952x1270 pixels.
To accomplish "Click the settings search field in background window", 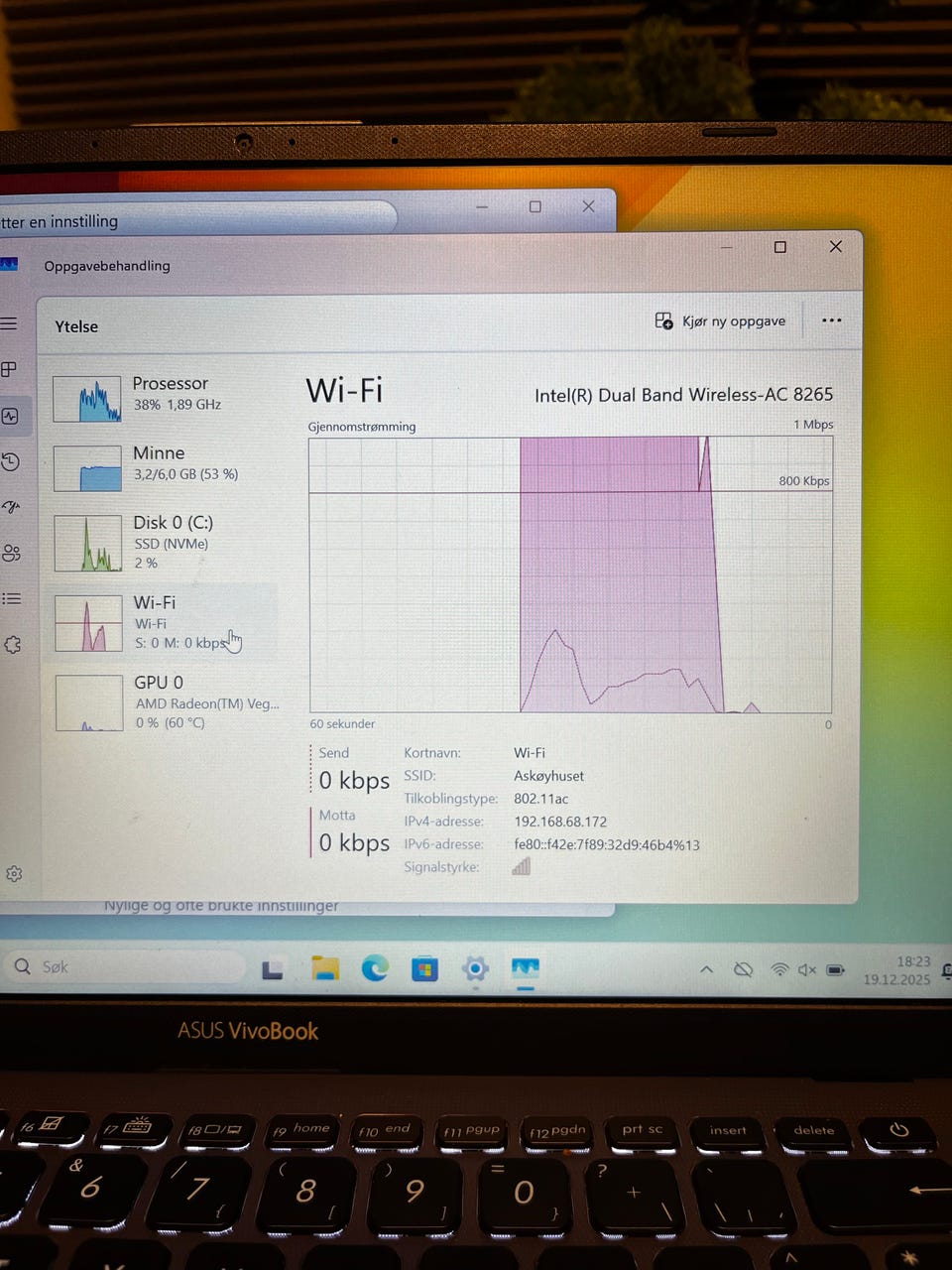I will click(198, 220).
